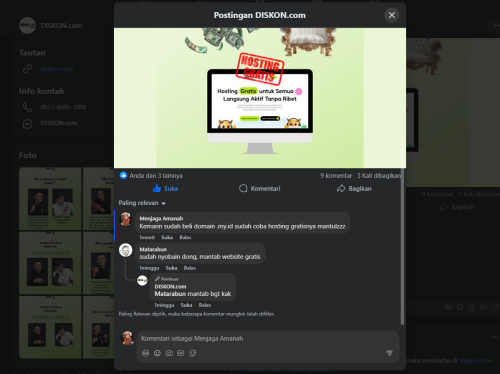Screen dimensions: 500x374
Task: Like Menjaga Amanah's comment via Suka
Action: (167, 237)
